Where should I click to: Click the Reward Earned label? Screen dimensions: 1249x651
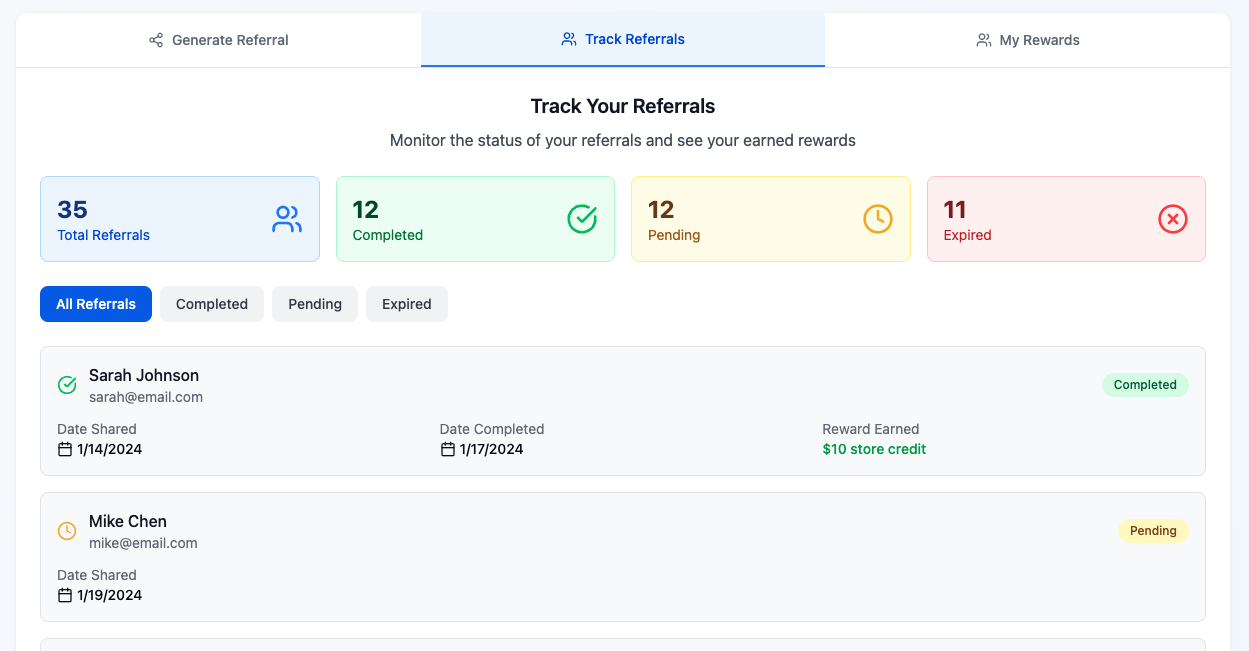871,429
